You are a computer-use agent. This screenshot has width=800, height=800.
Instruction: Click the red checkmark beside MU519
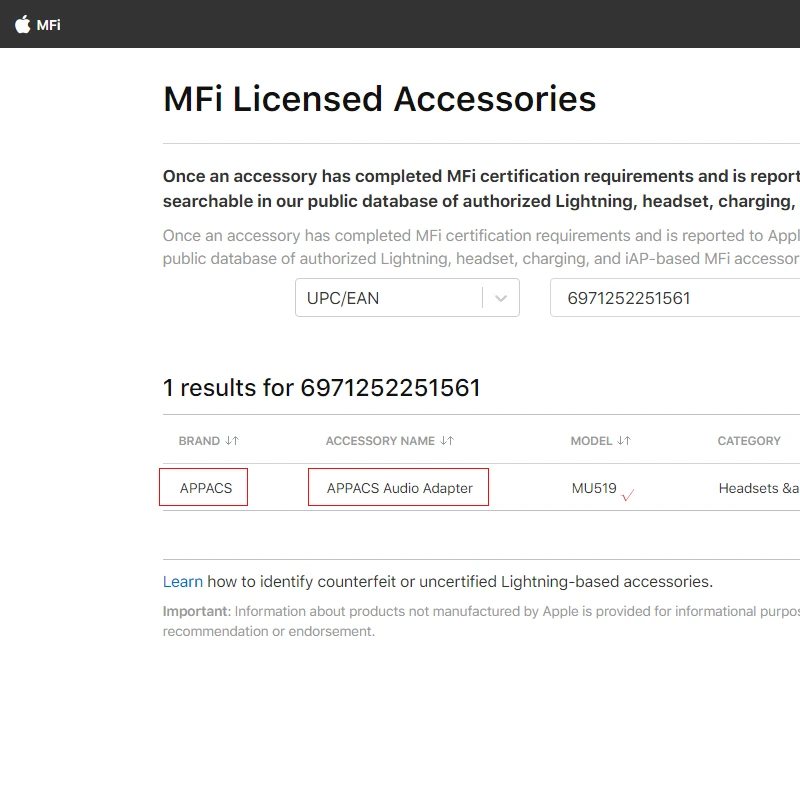tap(628, 494)
